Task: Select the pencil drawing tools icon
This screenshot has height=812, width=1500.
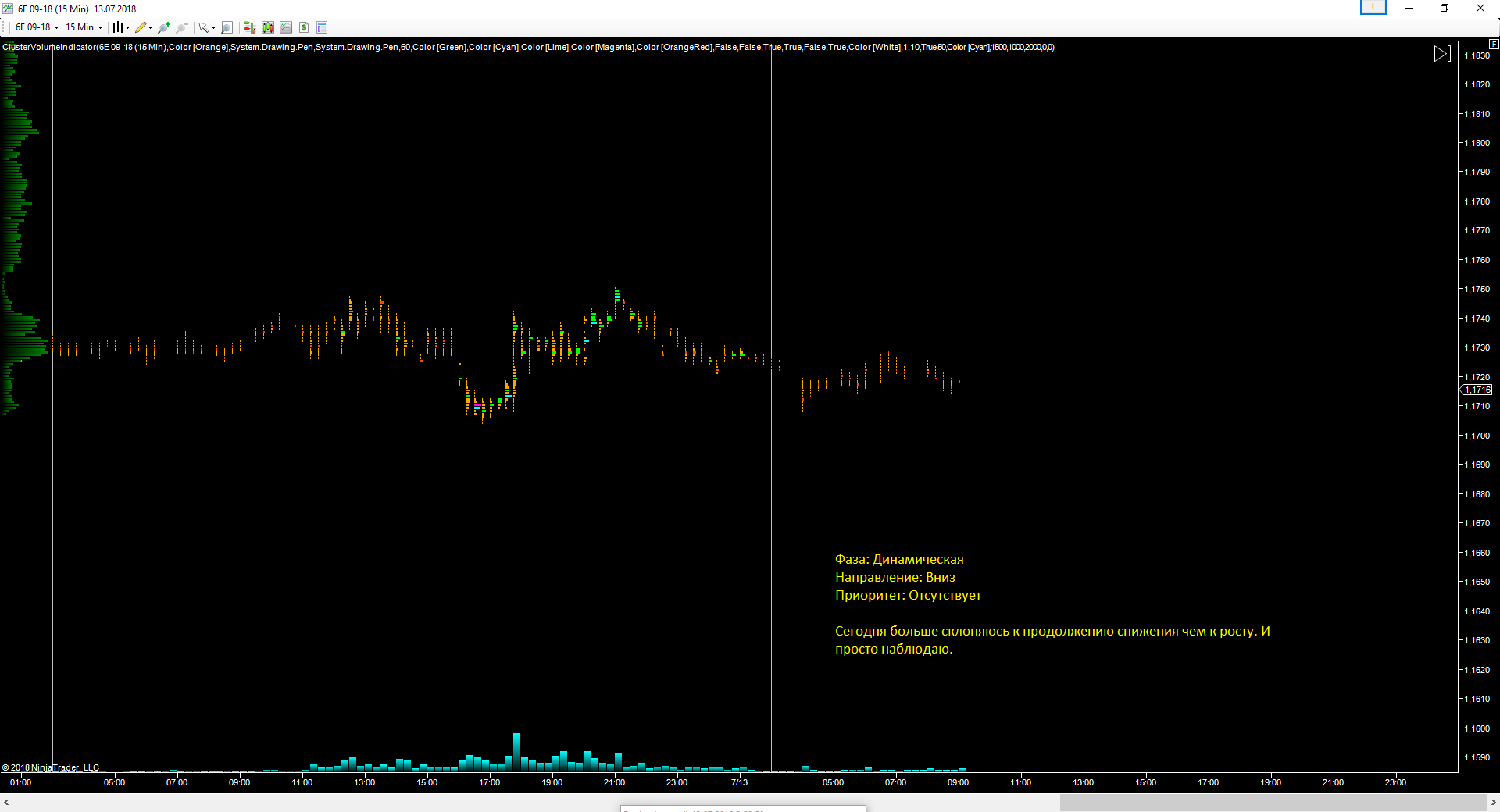Action: tap(141, 27)
